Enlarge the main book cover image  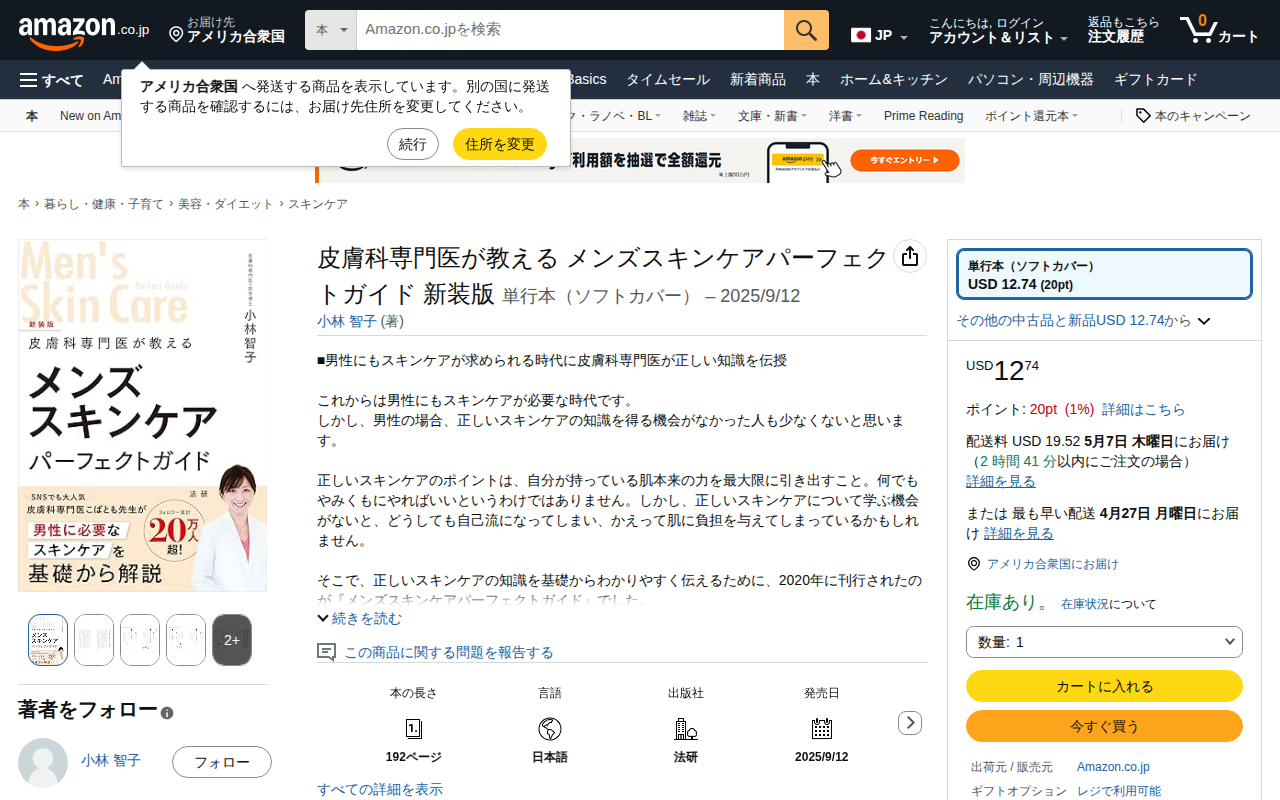coord(142,415)
